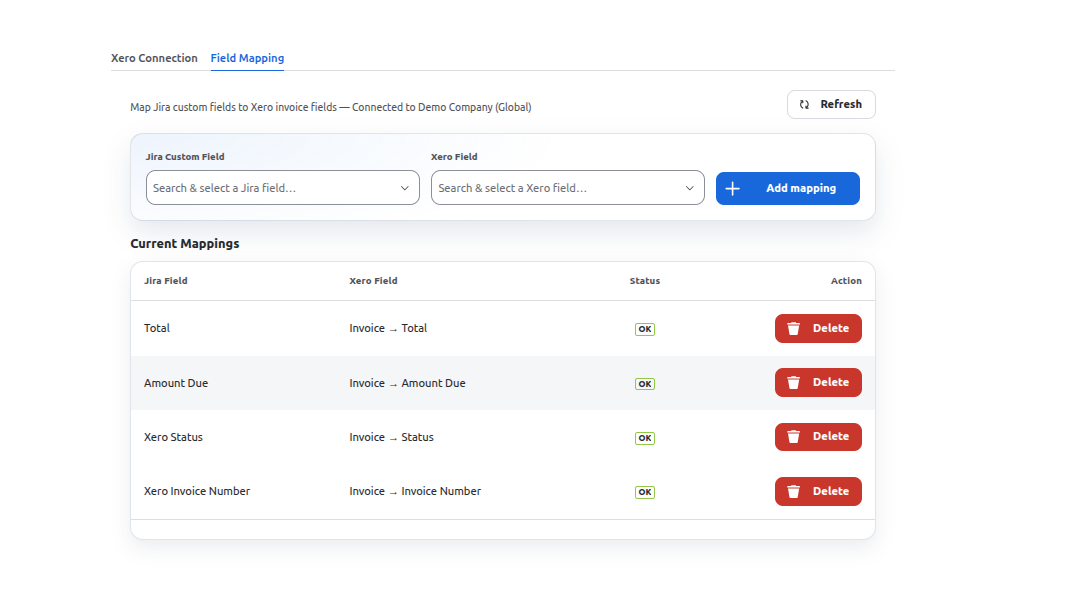Click the 'Jira Custom Field' label
The height and width of the screenshot is (610, 1065).
[x=185, y=157]
